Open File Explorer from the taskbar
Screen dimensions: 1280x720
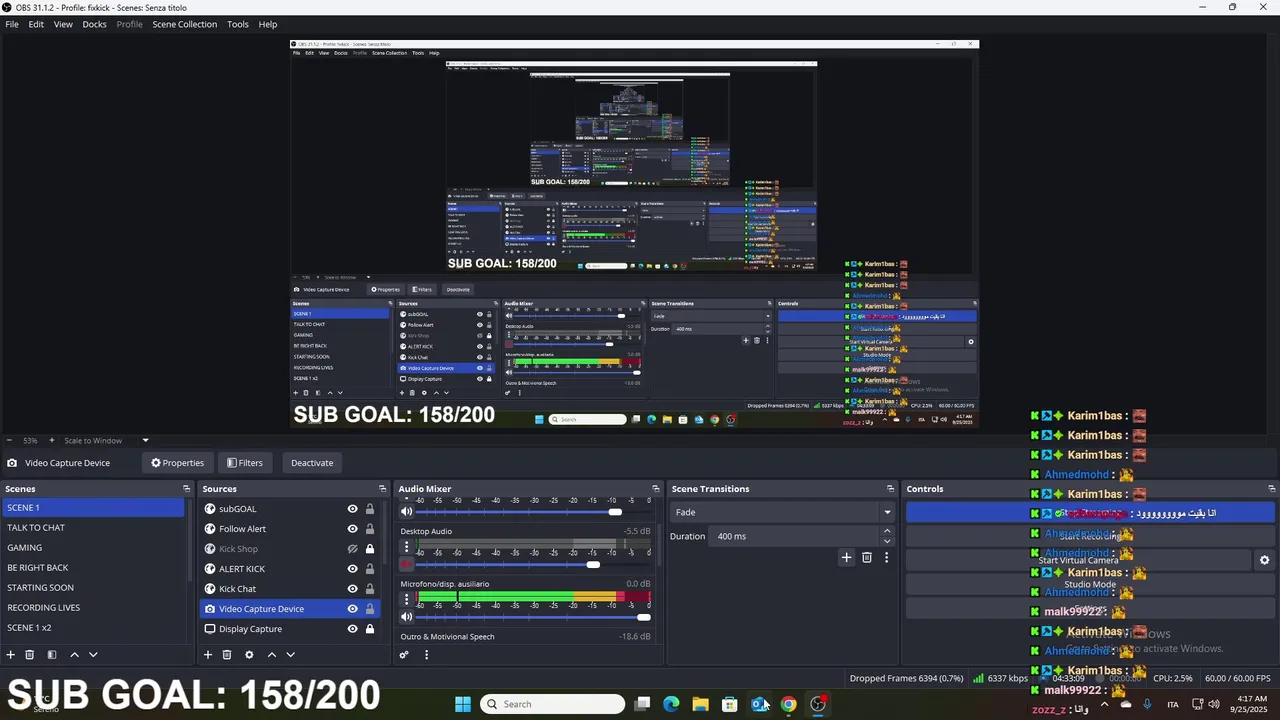tap(700, 704)
